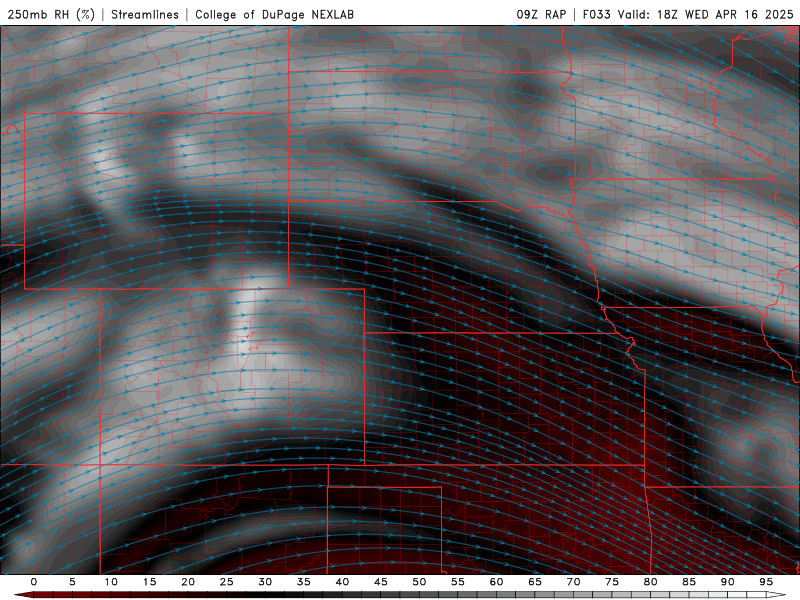Click the "75" value on the color scale
Viewport: 800px width, 600px height.
click(612, 582)
